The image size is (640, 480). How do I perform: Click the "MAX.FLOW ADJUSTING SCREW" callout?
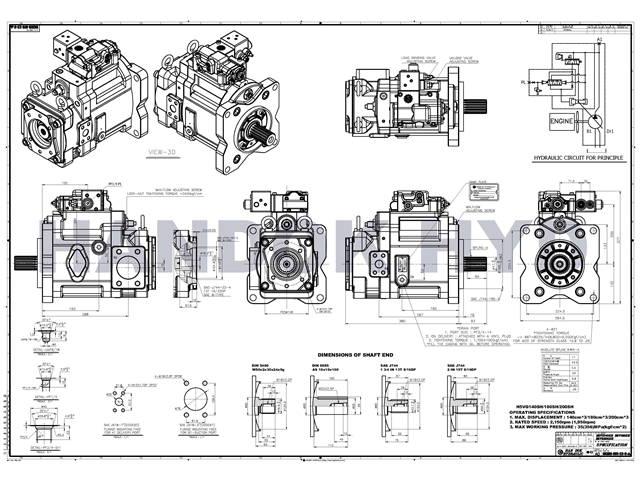click(181, 190)
